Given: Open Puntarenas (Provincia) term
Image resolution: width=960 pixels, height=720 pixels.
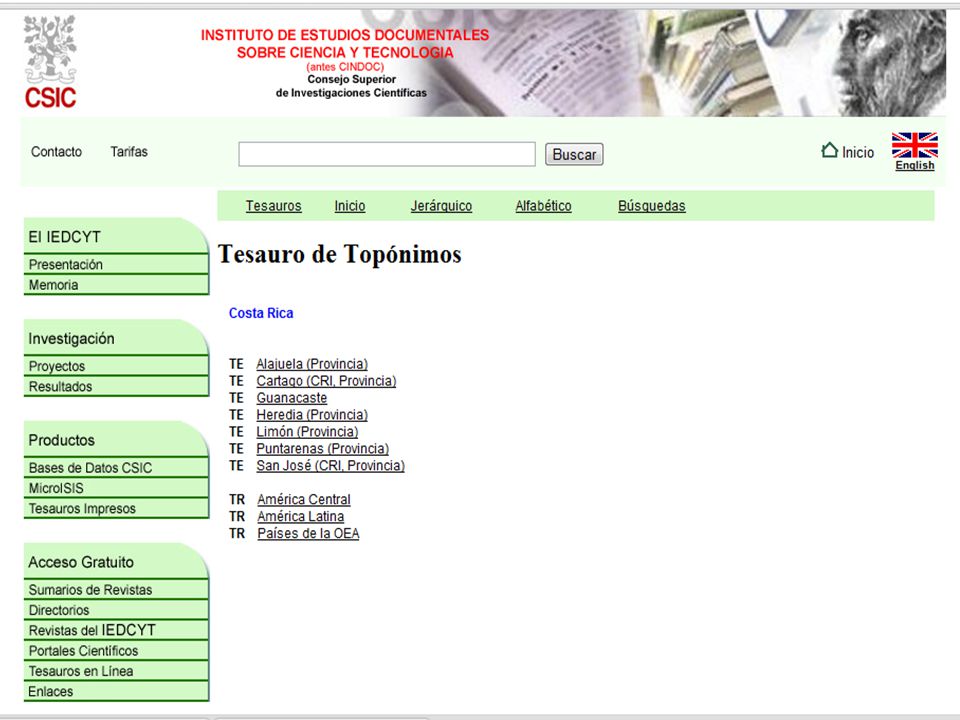Looking at the screenshot, I should pyautogui.click(x=323, y=449).
